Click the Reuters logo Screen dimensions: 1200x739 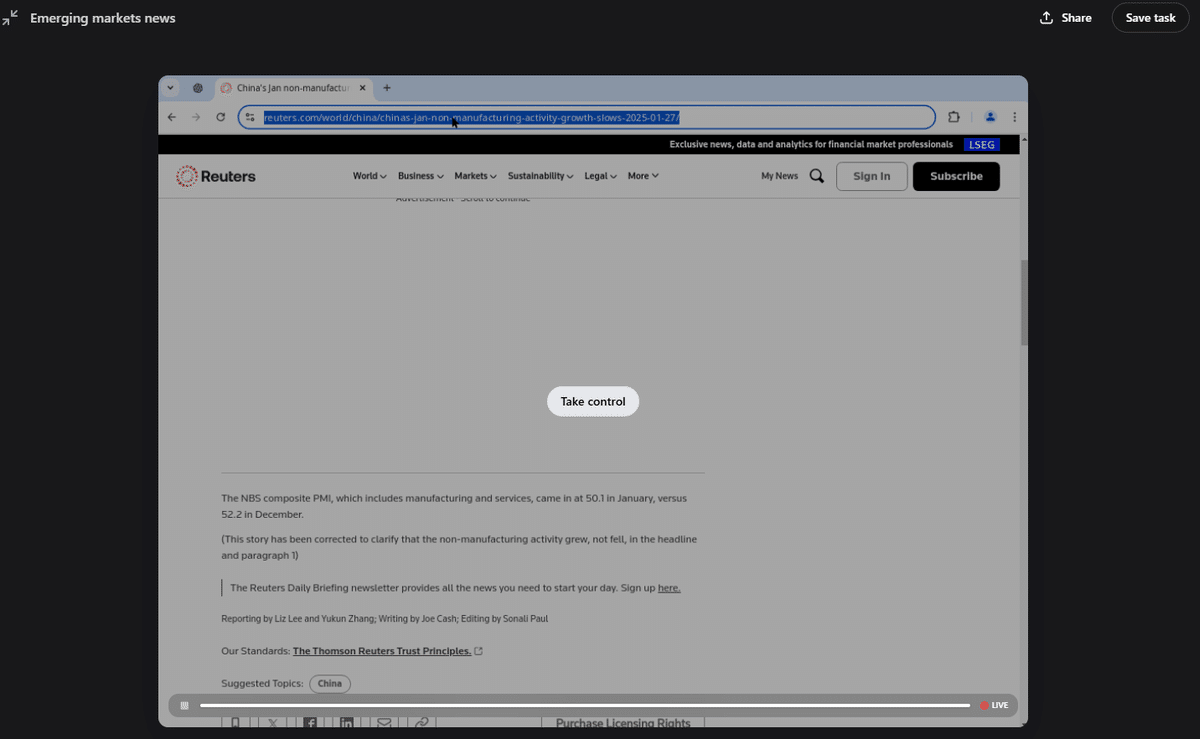click(216, 176)
